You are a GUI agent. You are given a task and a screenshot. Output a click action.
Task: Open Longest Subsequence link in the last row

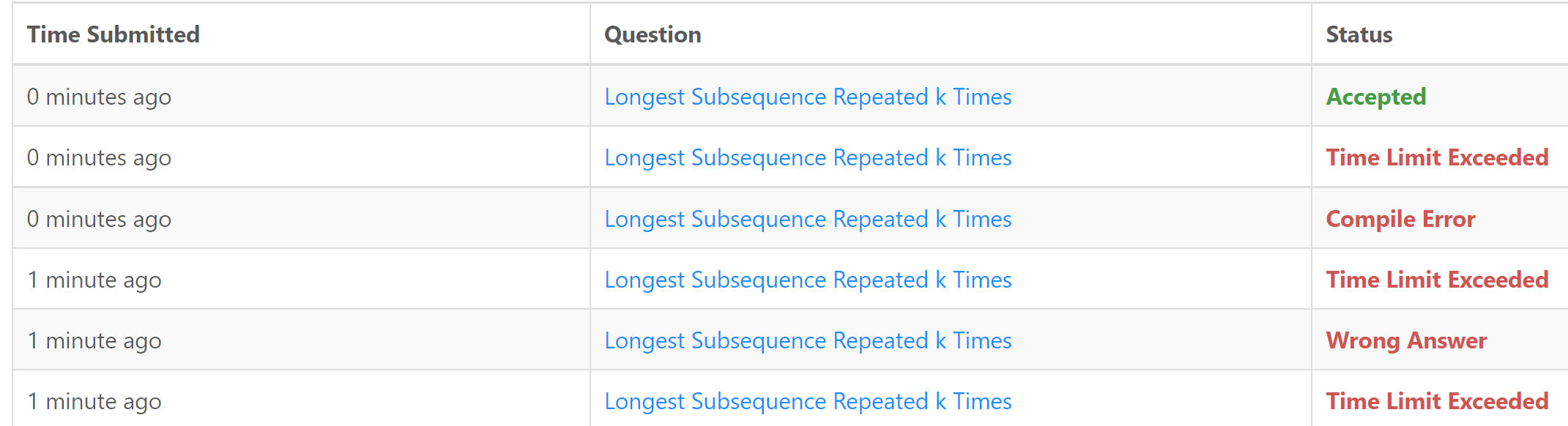click(x=808, y=401)
